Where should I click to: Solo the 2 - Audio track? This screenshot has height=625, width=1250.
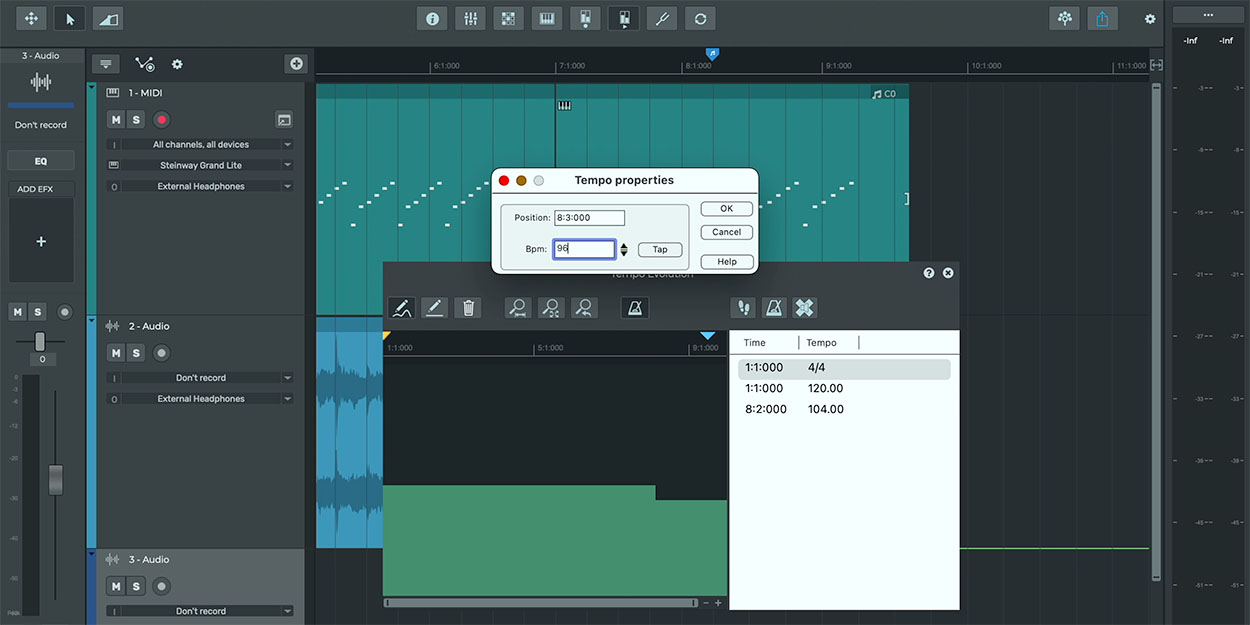137,353
